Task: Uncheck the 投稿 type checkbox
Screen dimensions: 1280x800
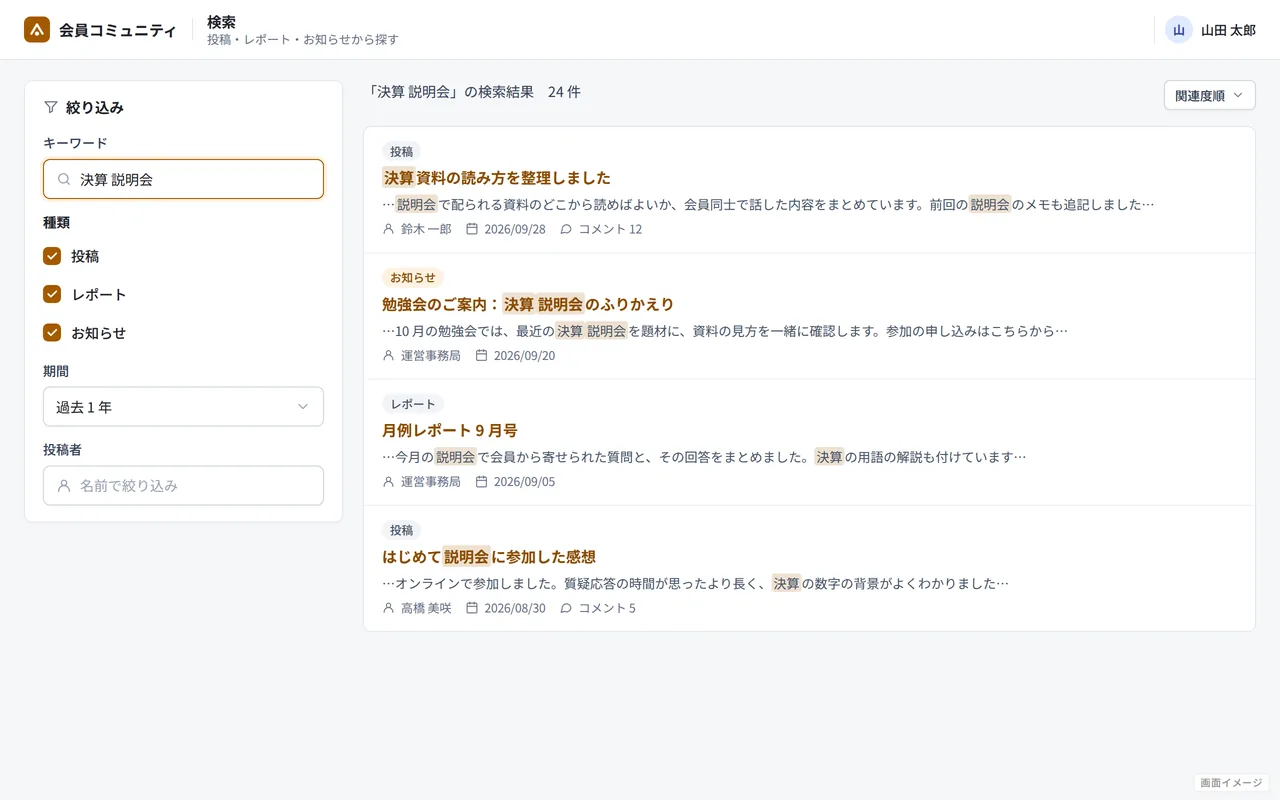Action: pyautogui.click(x=52, y=256)
